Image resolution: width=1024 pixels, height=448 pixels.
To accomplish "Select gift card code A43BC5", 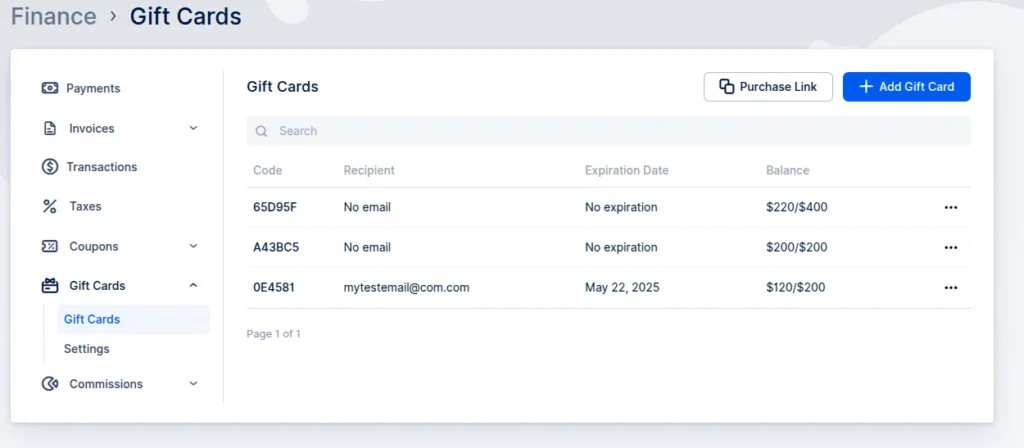I will [276, 248].
